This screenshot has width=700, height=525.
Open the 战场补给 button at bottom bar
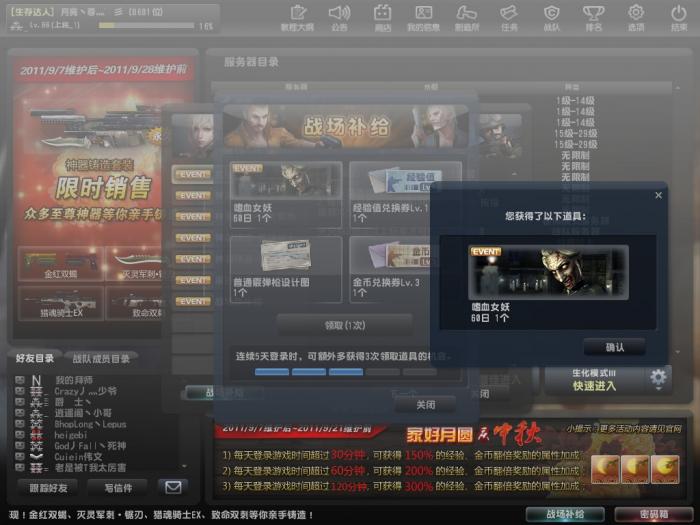click(x=565, y=514)
